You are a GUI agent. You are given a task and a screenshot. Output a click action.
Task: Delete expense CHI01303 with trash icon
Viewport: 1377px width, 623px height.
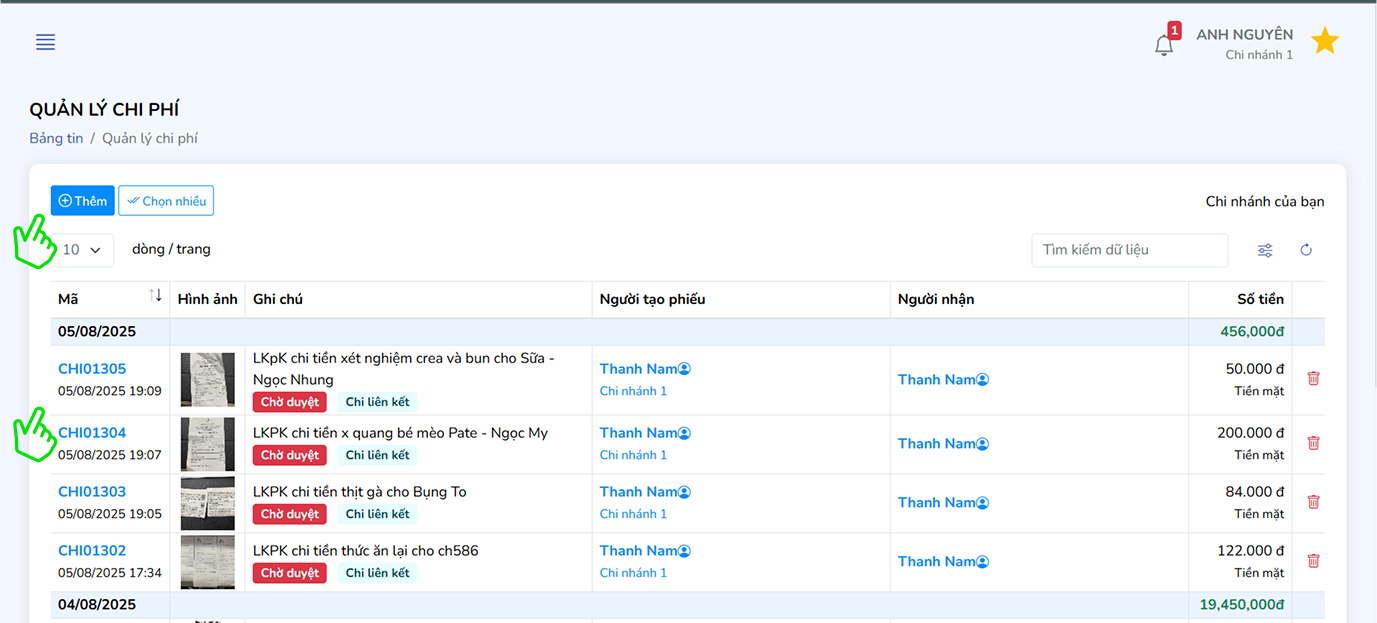coord(1313,502)
